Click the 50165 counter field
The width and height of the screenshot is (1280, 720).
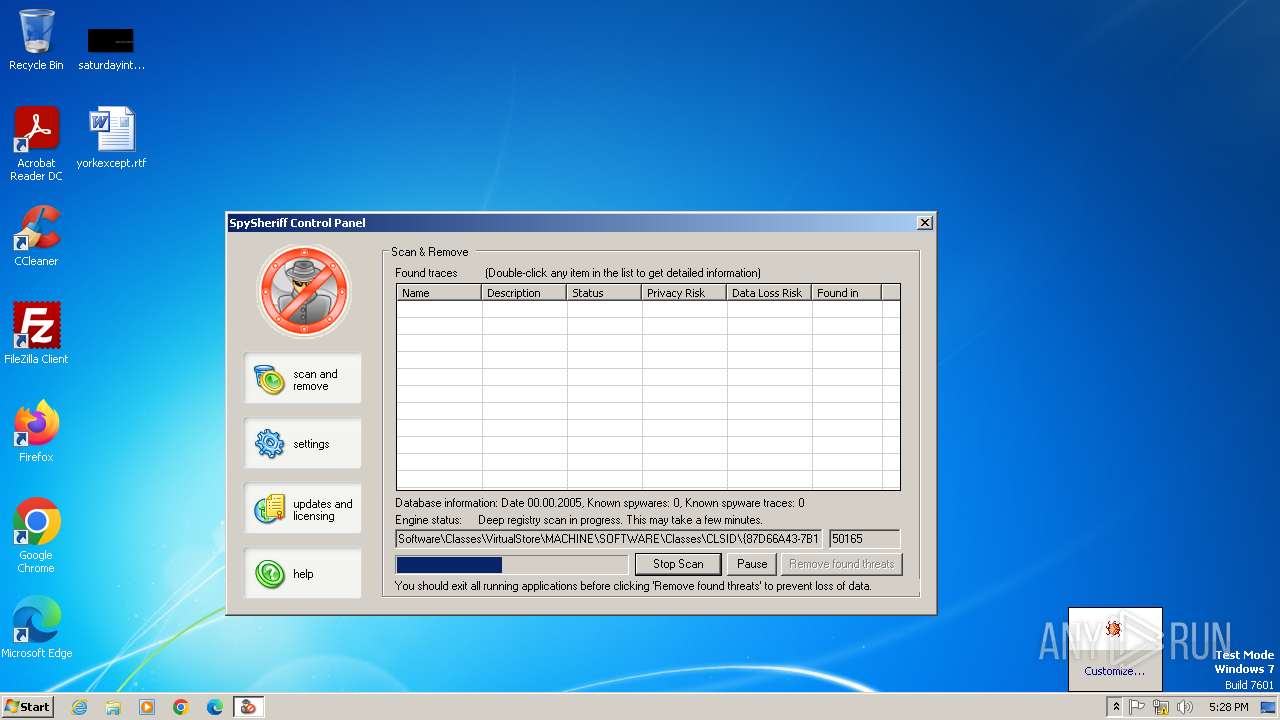[x=865, y=539]
